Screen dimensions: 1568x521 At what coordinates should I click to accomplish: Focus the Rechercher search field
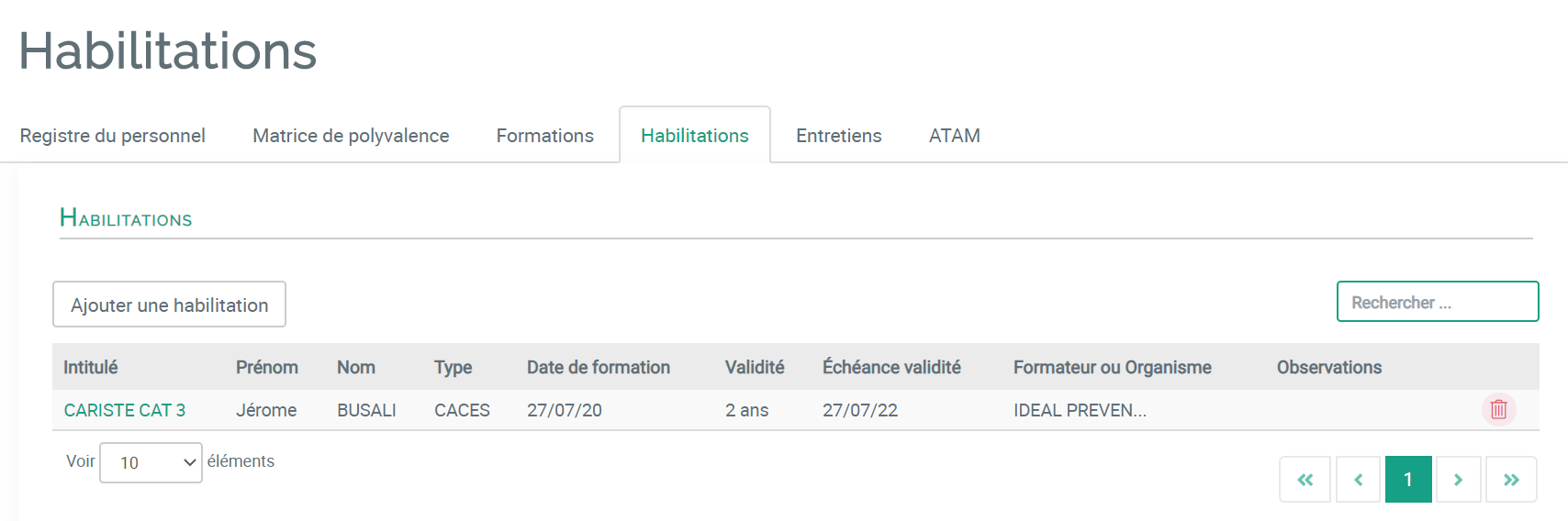tap(1438, 302)
